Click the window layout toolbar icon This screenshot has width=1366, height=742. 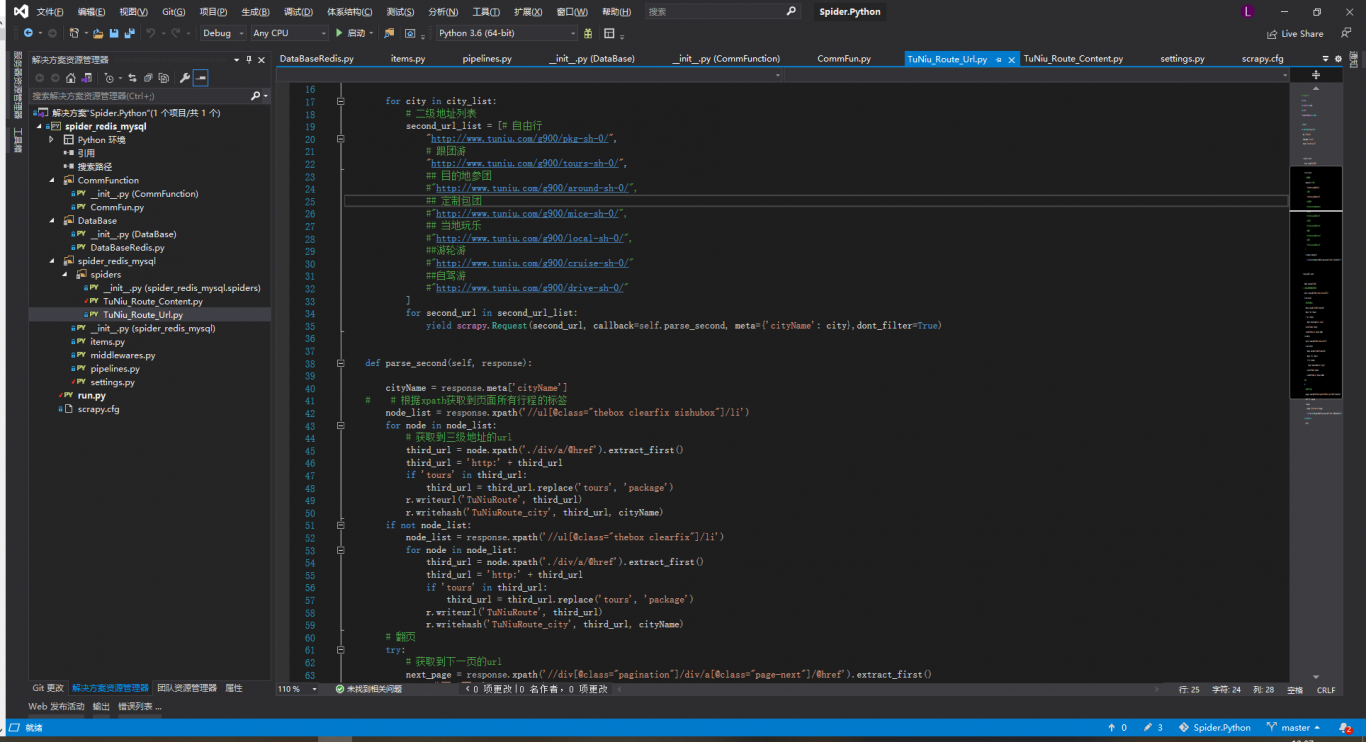click(609, 33)
